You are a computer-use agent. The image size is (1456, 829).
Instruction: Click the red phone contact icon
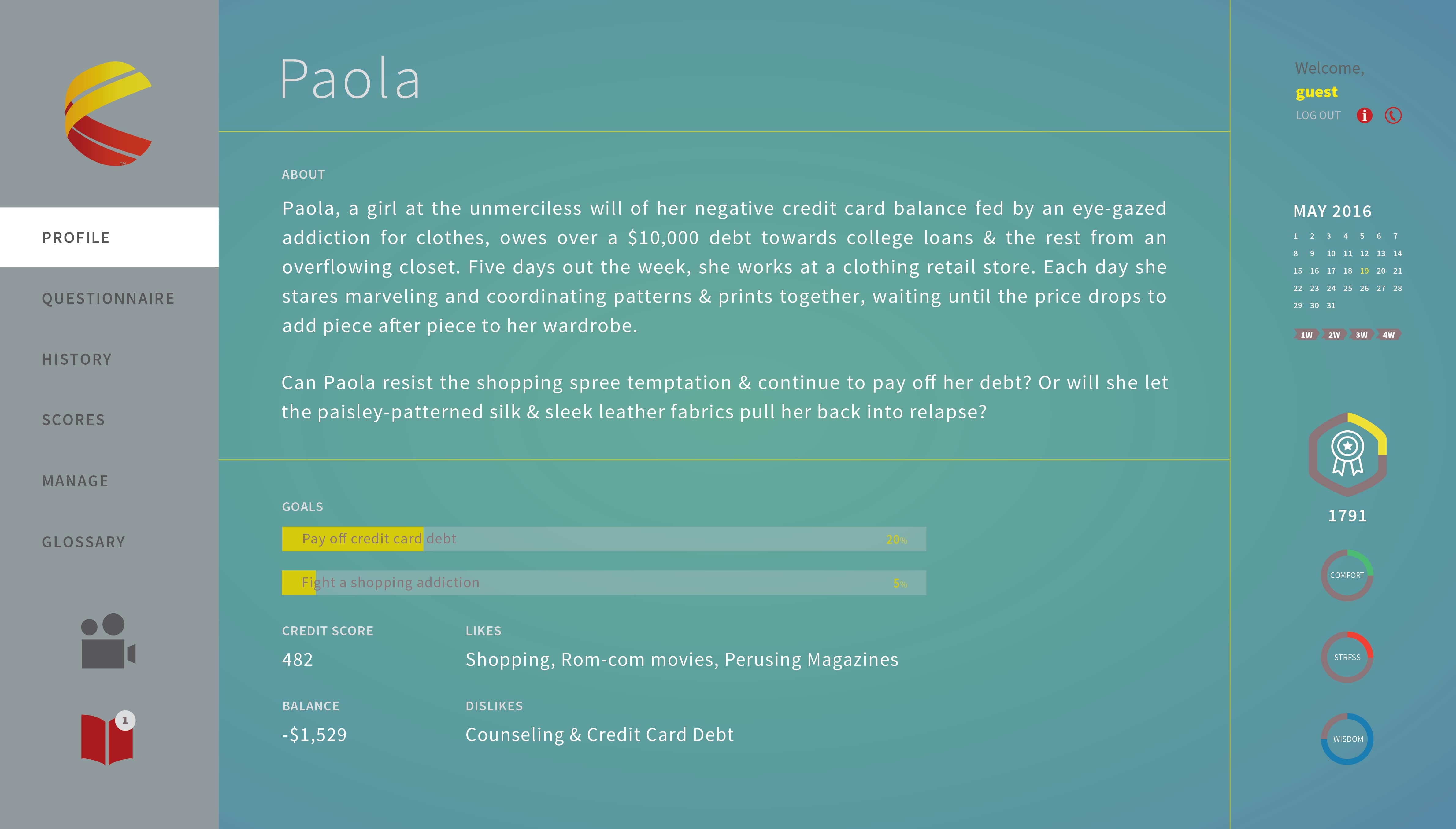click(1393, 116)
